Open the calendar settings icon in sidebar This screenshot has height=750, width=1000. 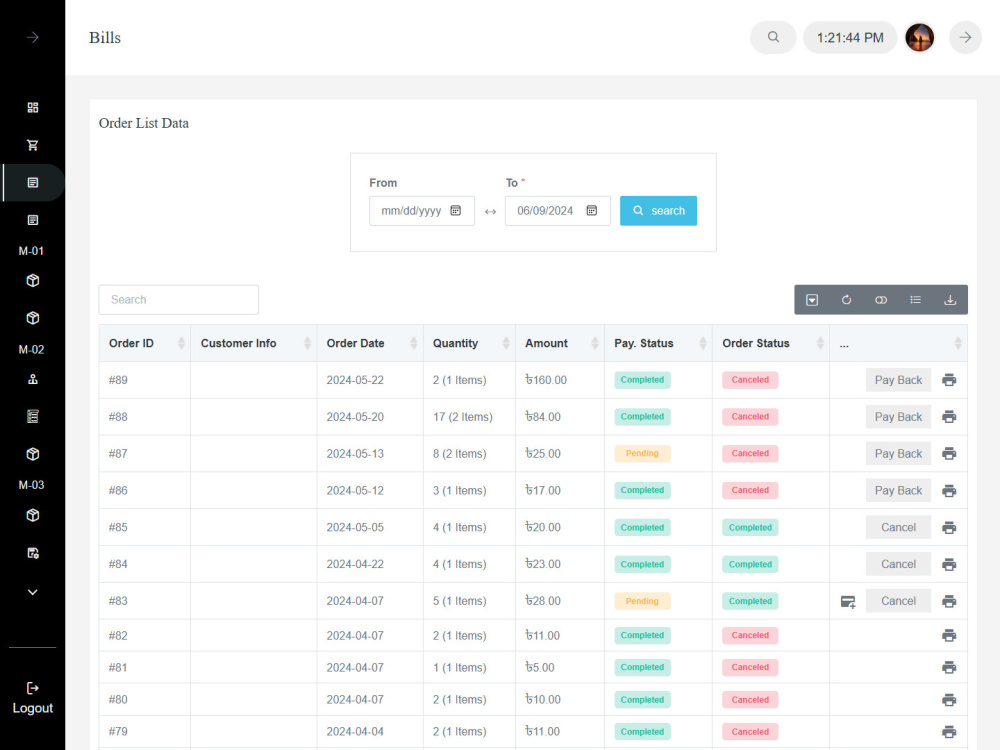click(33, 553)
